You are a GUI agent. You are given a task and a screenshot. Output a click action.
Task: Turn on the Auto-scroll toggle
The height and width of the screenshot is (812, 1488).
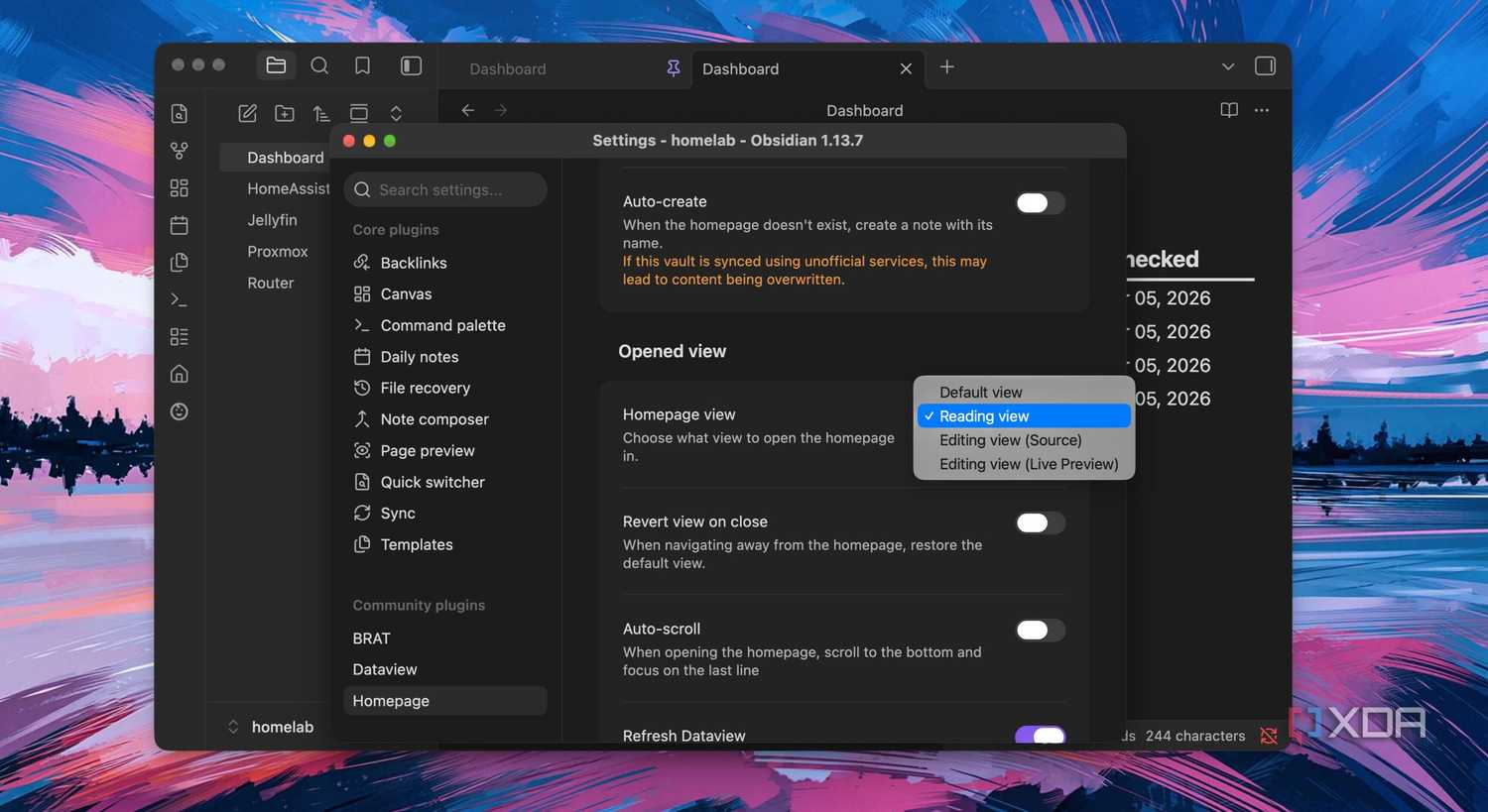1040,630
